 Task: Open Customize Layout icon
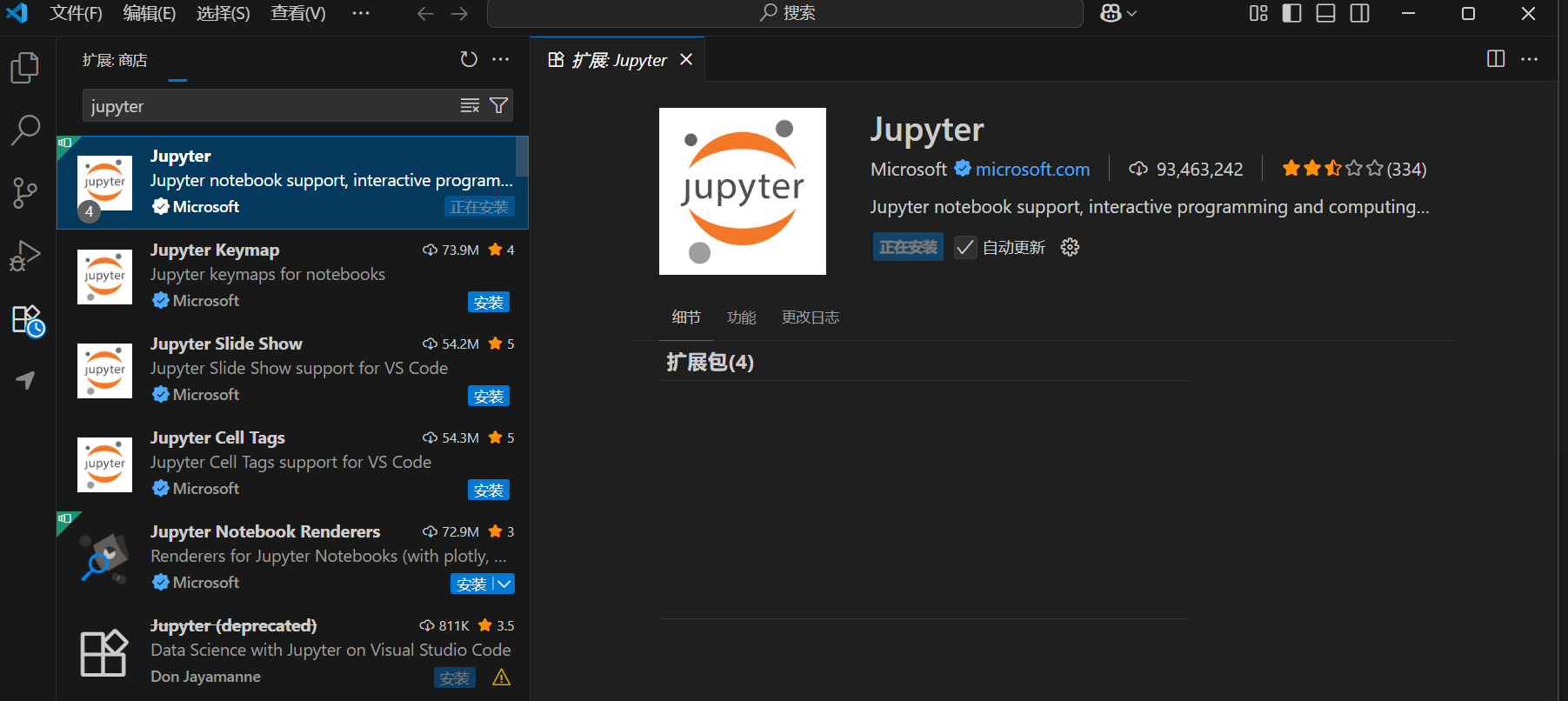[1258, 13]
